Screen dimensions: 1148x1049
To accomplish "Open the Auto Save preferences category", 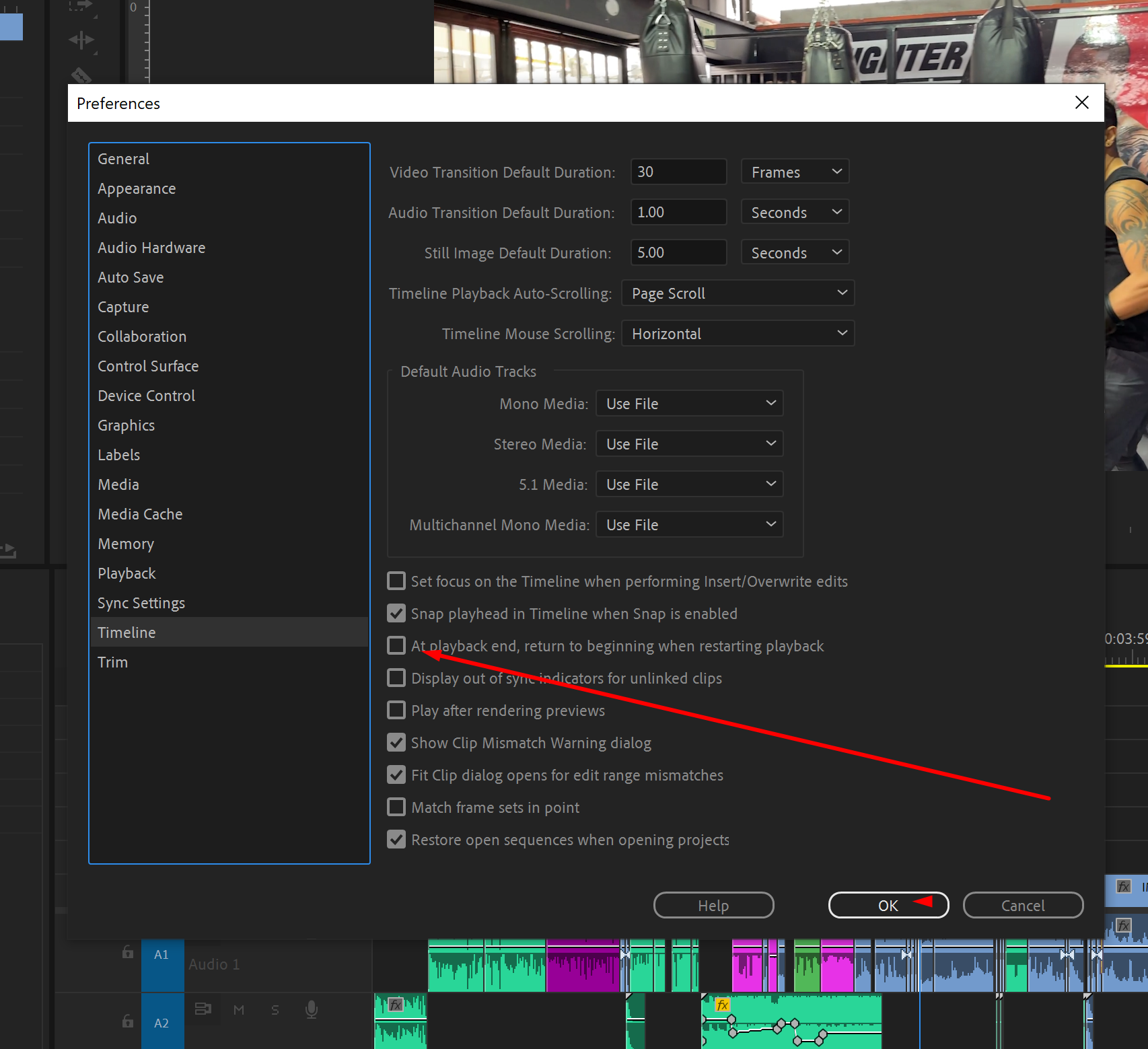I will tap(229, 277).
